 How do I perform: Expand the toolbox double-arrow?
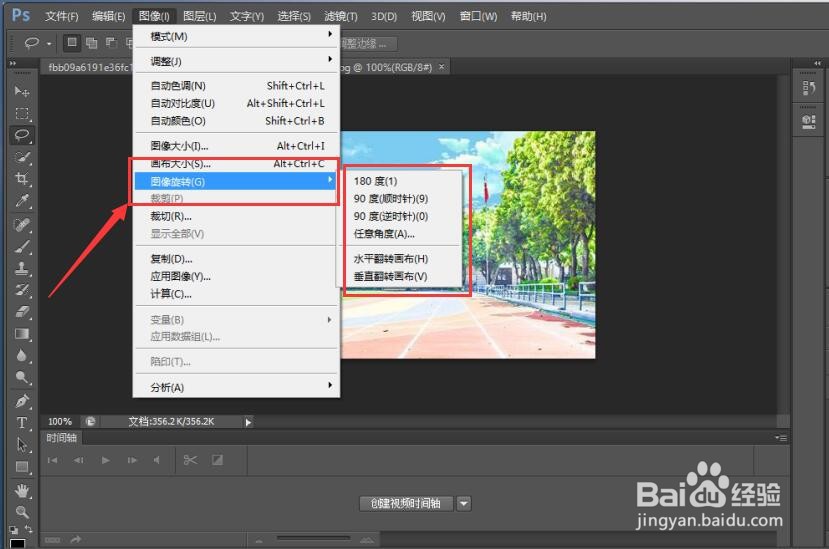[13, 63]
